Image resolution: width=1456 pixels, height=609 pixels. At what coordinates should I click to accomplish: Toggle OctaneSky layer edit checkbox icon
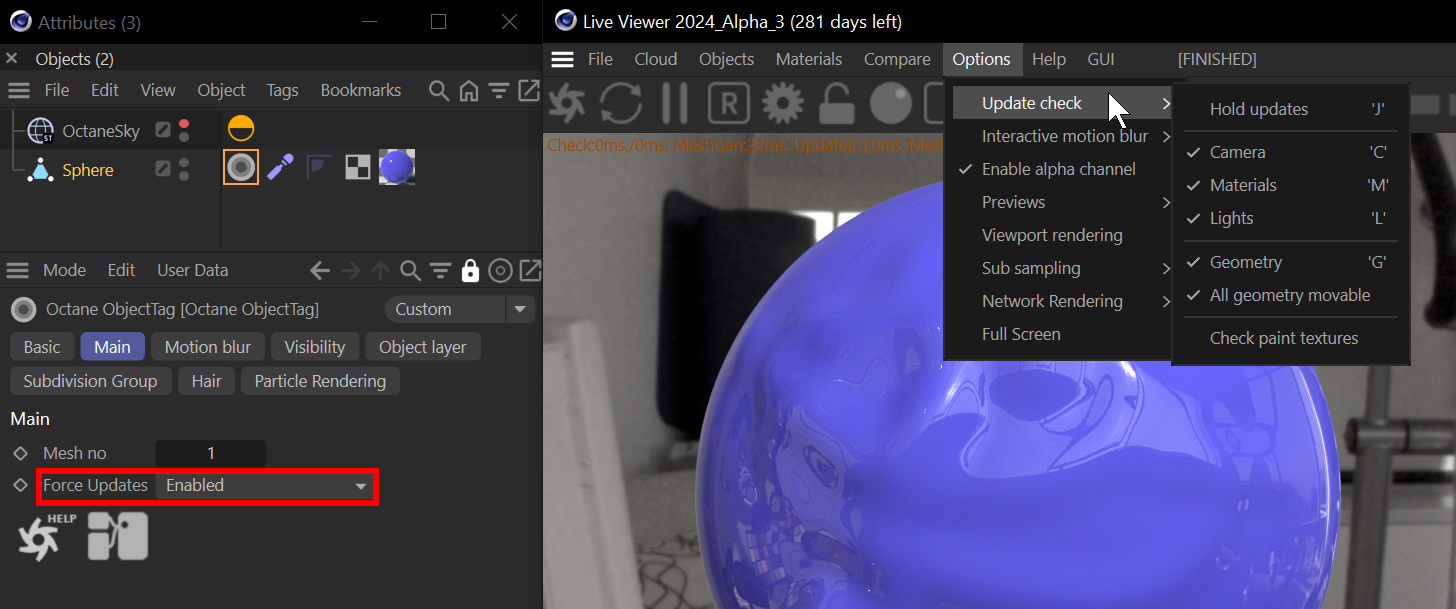[163, 130]
